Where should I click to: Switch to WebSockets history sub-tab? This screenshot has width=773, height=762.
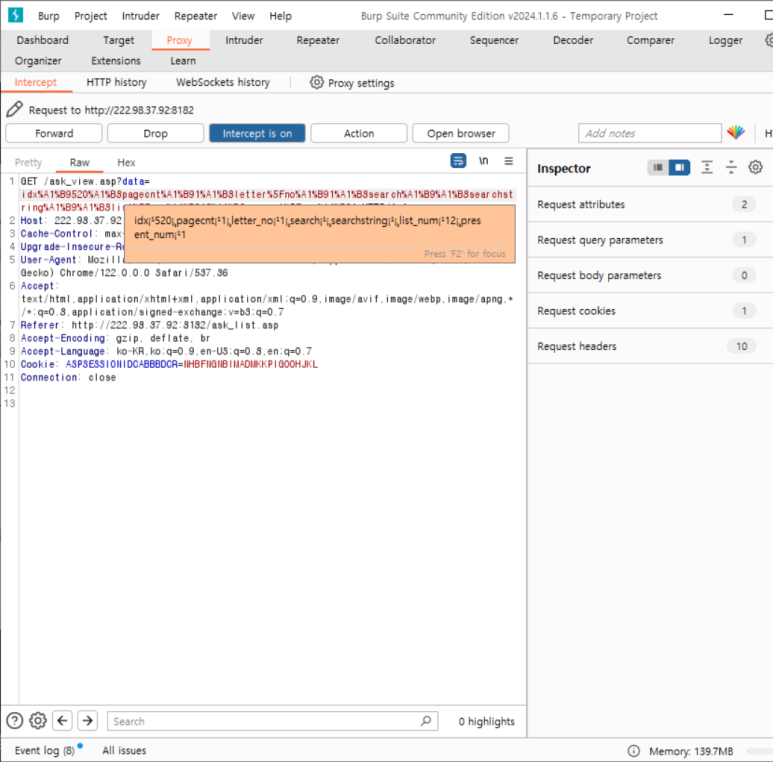point(223,82)
